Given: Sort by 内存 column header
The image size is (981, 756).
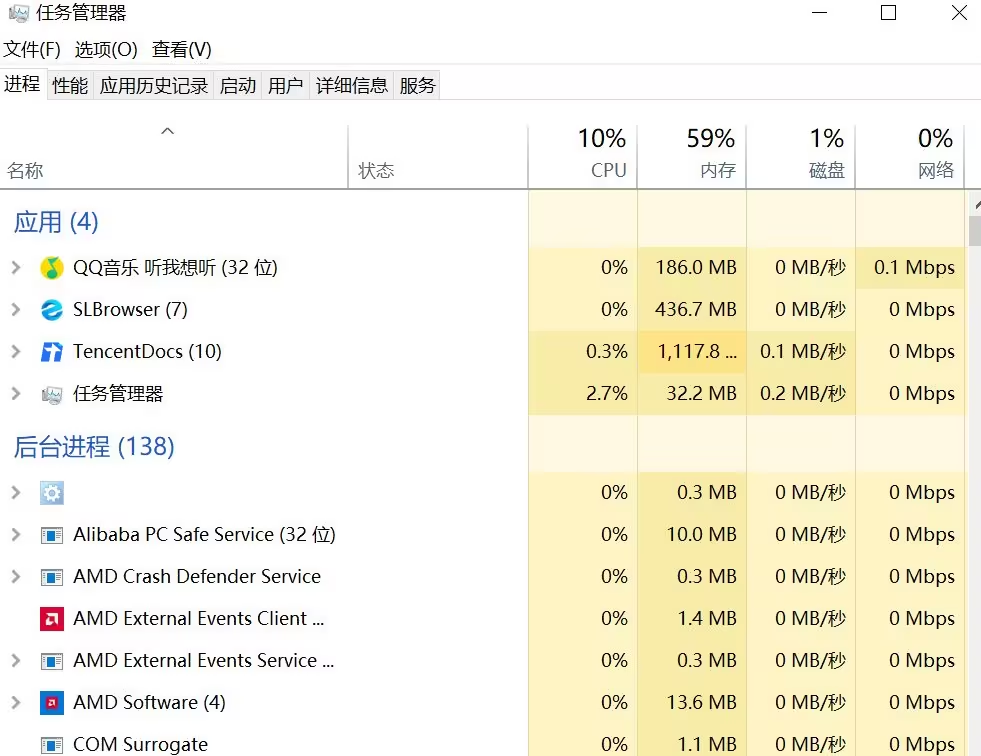Looking at the screenshot, I should [x=692, y=155].
